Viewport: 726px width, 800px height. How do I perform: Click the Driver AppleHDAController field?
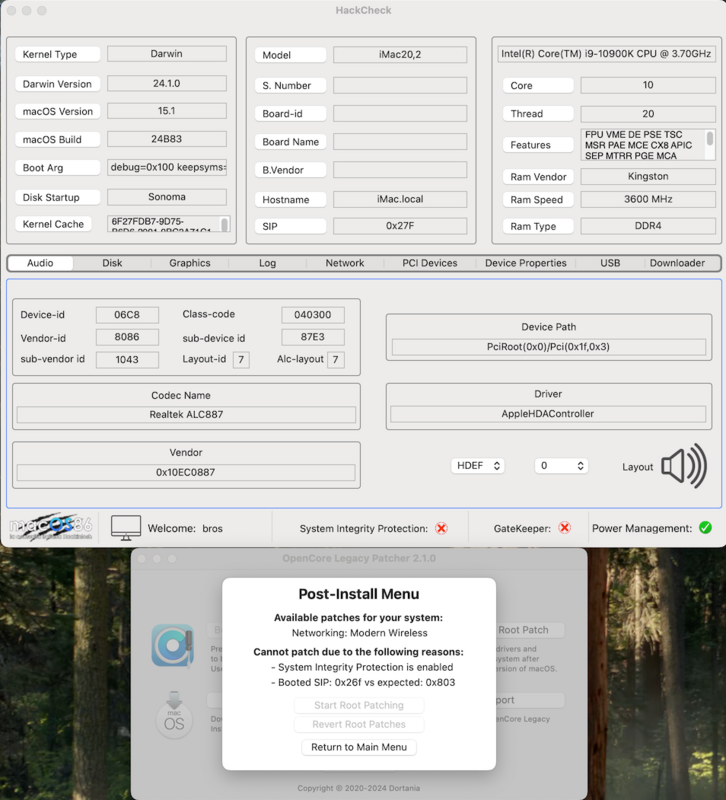pos(548,414)
